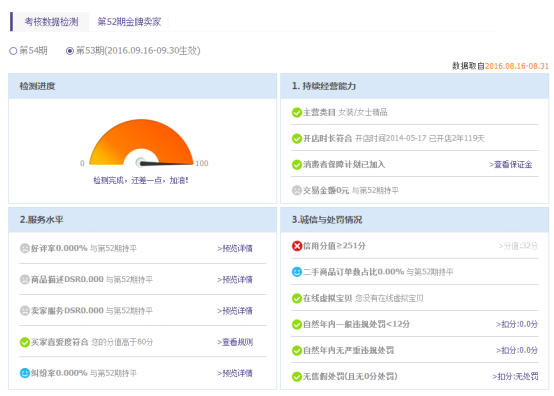Open 预览详情 for 卖家服务DSR
This screenshot has width=554, height=396.
235,311
